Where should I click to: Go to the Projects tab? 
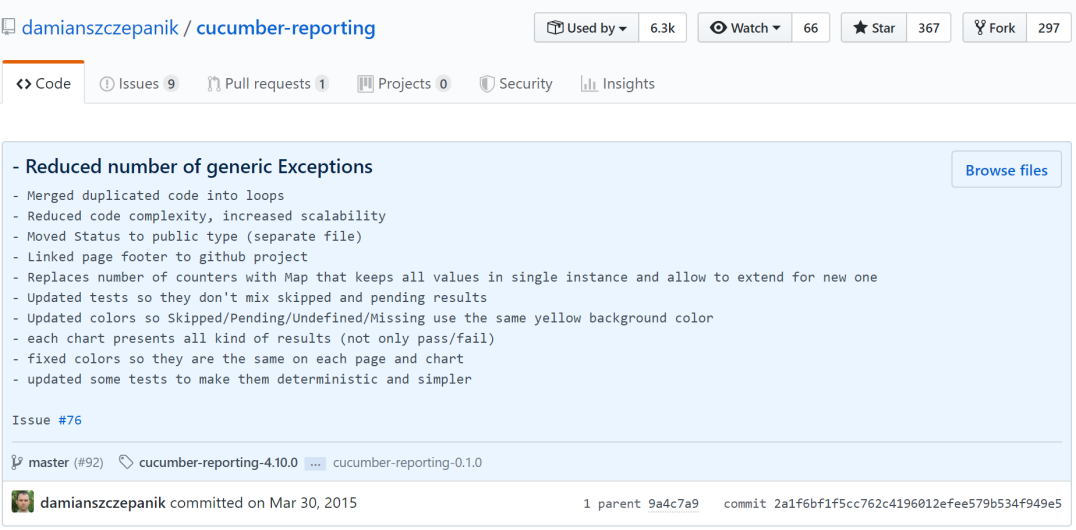coord(403,84)
